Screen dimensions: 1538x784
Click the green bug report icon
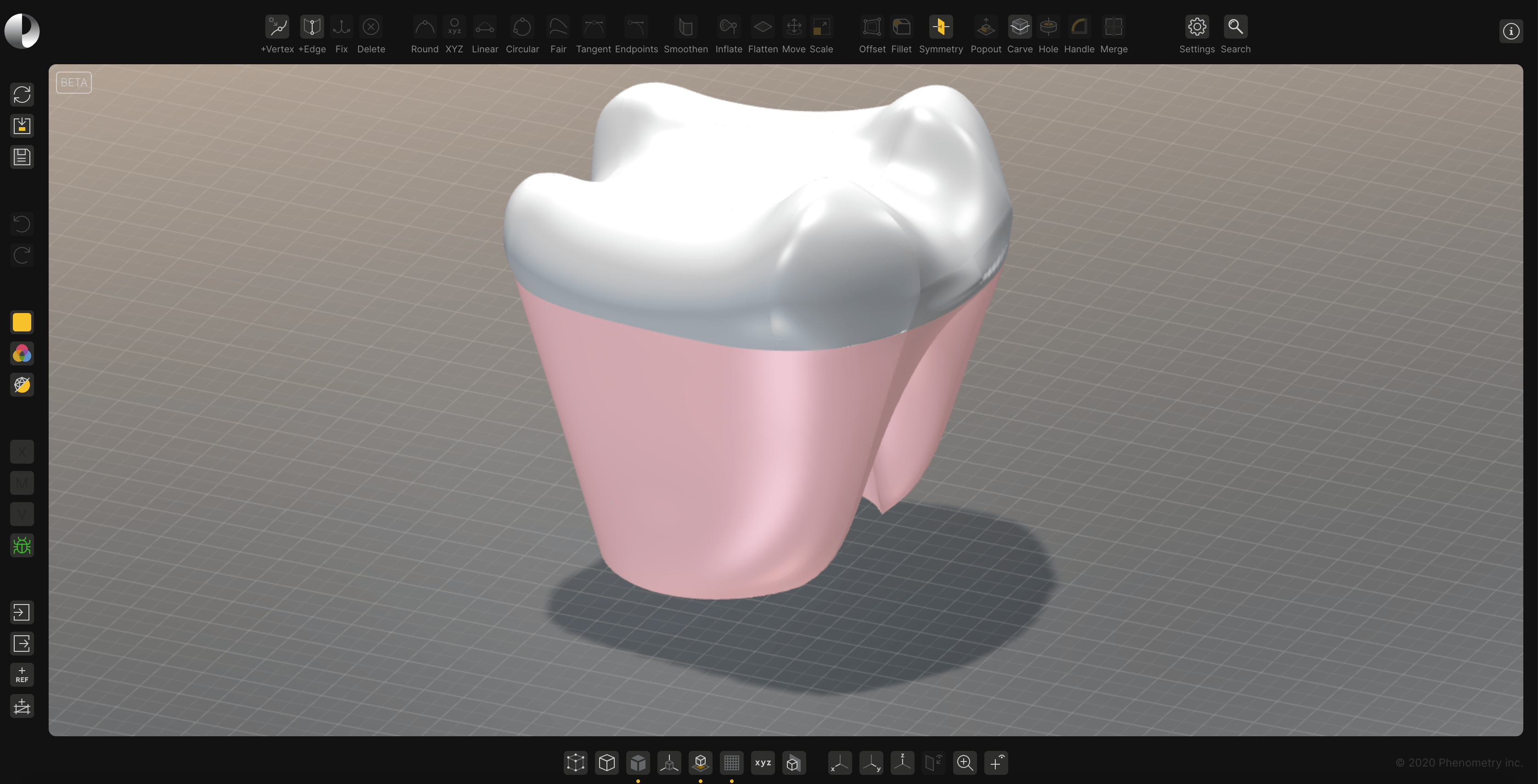pyautogui.click(x=22, y=545)
